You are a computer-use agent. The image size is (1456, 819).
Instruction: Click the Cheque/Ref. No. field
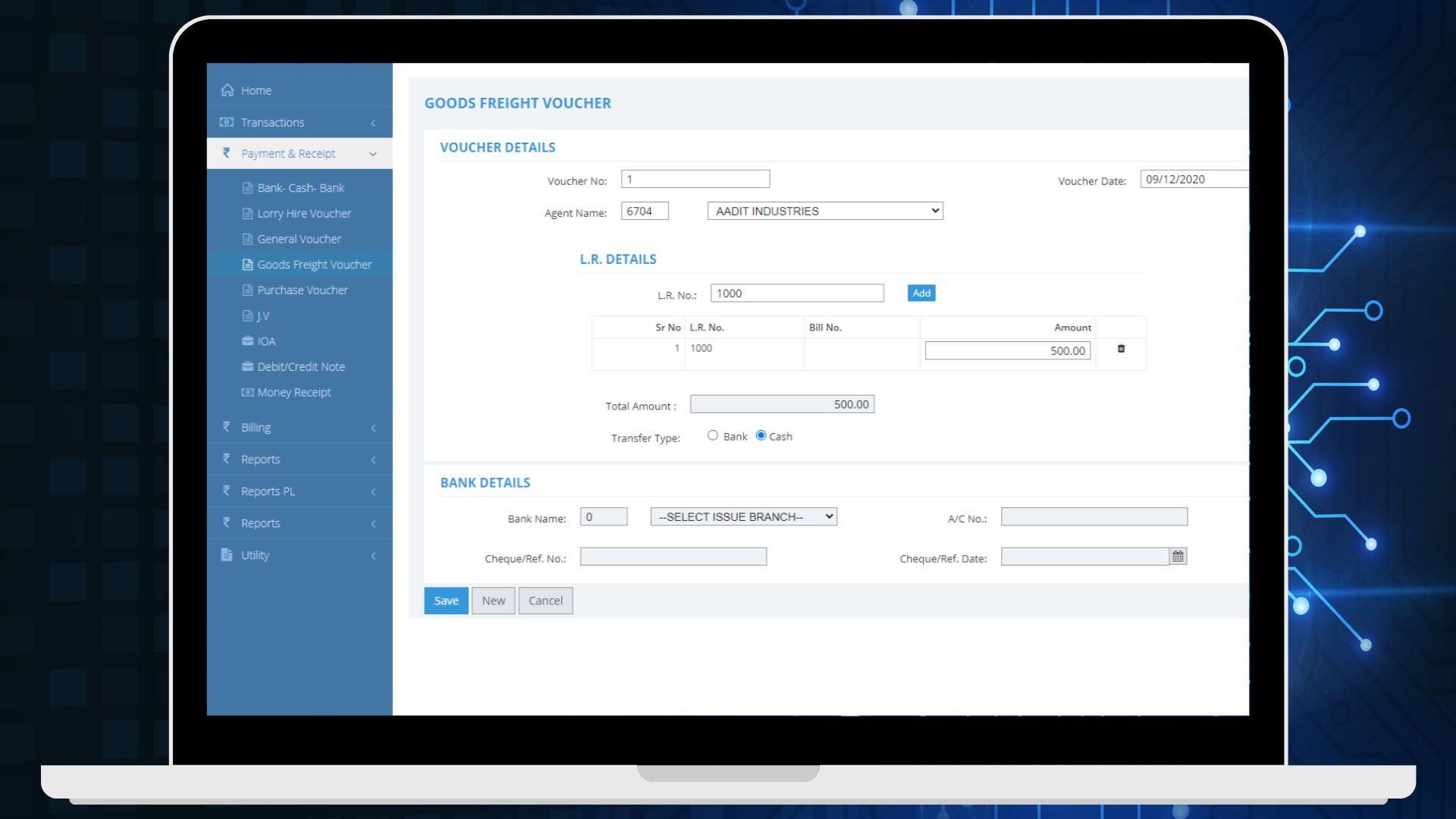tap(673, 557)
